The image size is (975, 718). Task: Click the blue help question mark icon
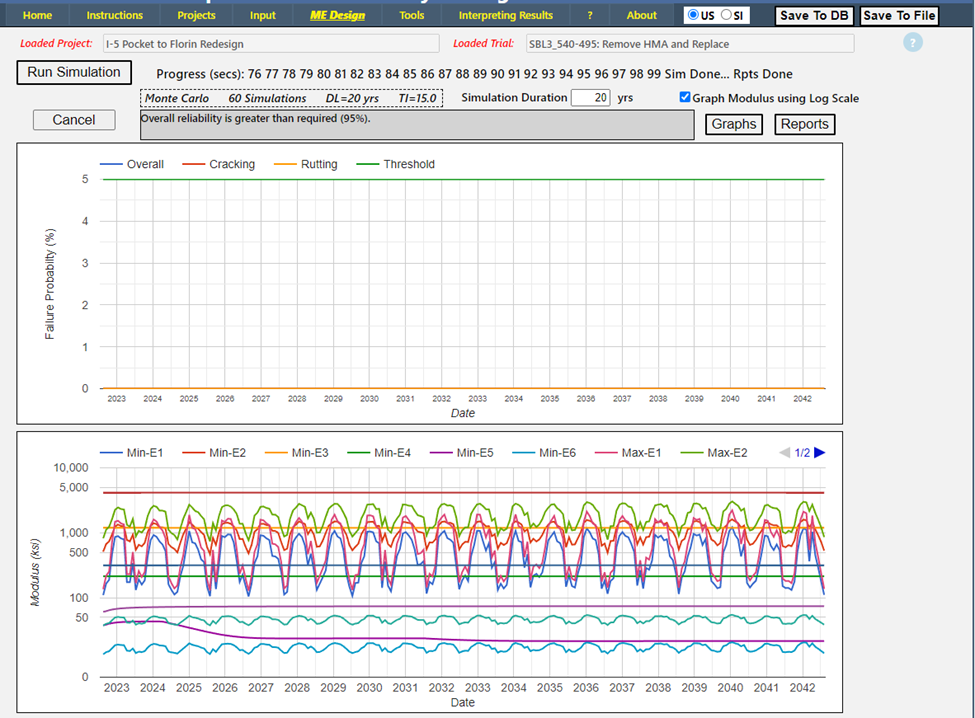click(912, 42)
